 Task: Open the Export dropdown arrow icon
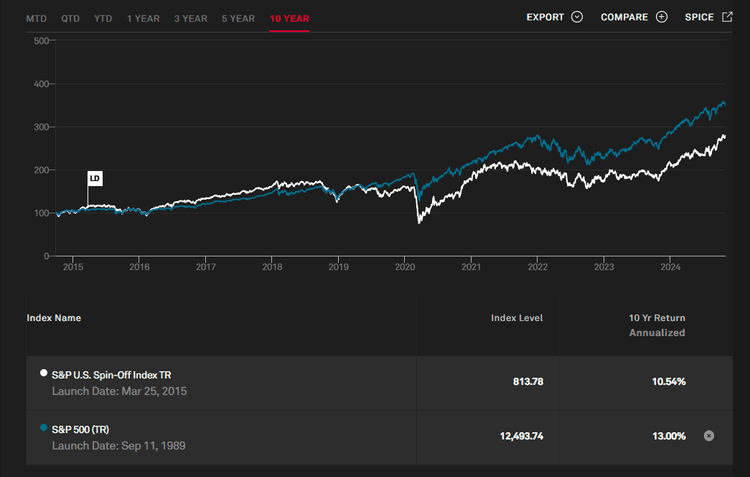point(577,17)
